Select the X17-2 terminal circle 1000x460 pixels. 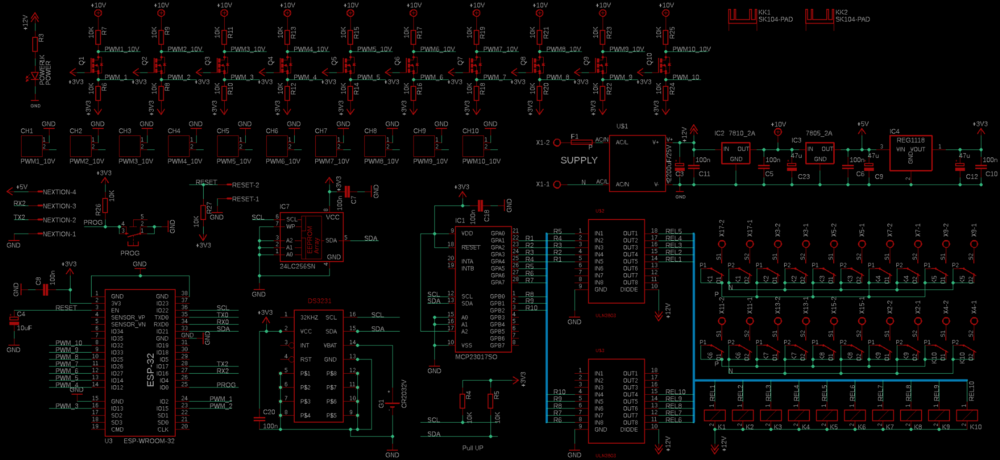tap(721, 244)
